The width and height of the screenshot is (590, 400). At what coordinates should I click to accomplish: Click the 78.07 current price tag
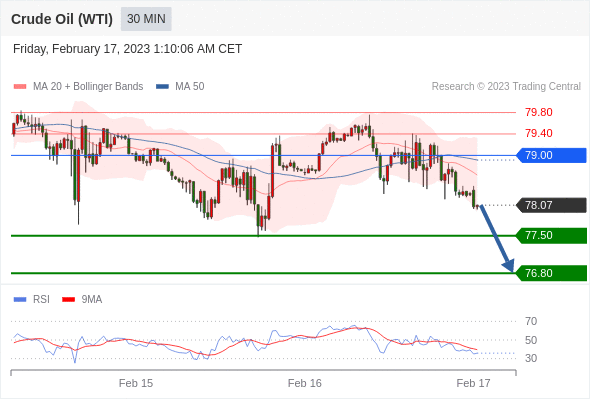[551, 205]
